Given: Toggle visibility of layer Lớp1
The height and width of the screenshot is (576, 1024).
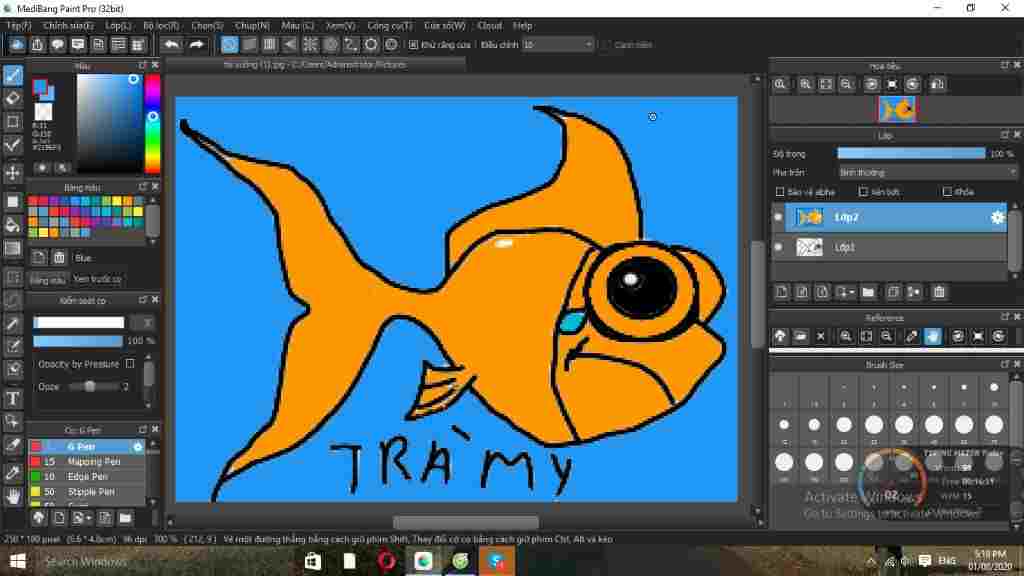Looking at the screenshot, I should pos(779,247).
